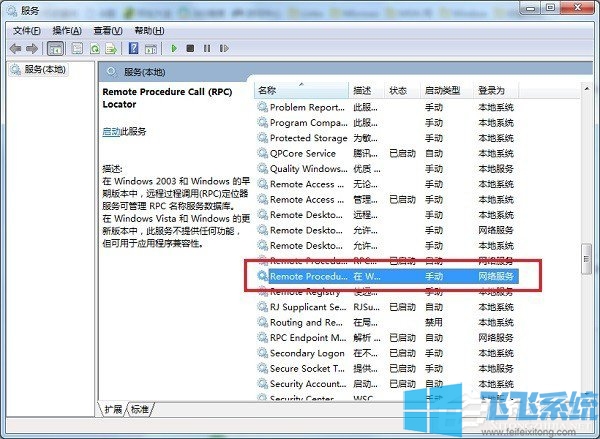Select the QPCore Service row

point(302,153)
